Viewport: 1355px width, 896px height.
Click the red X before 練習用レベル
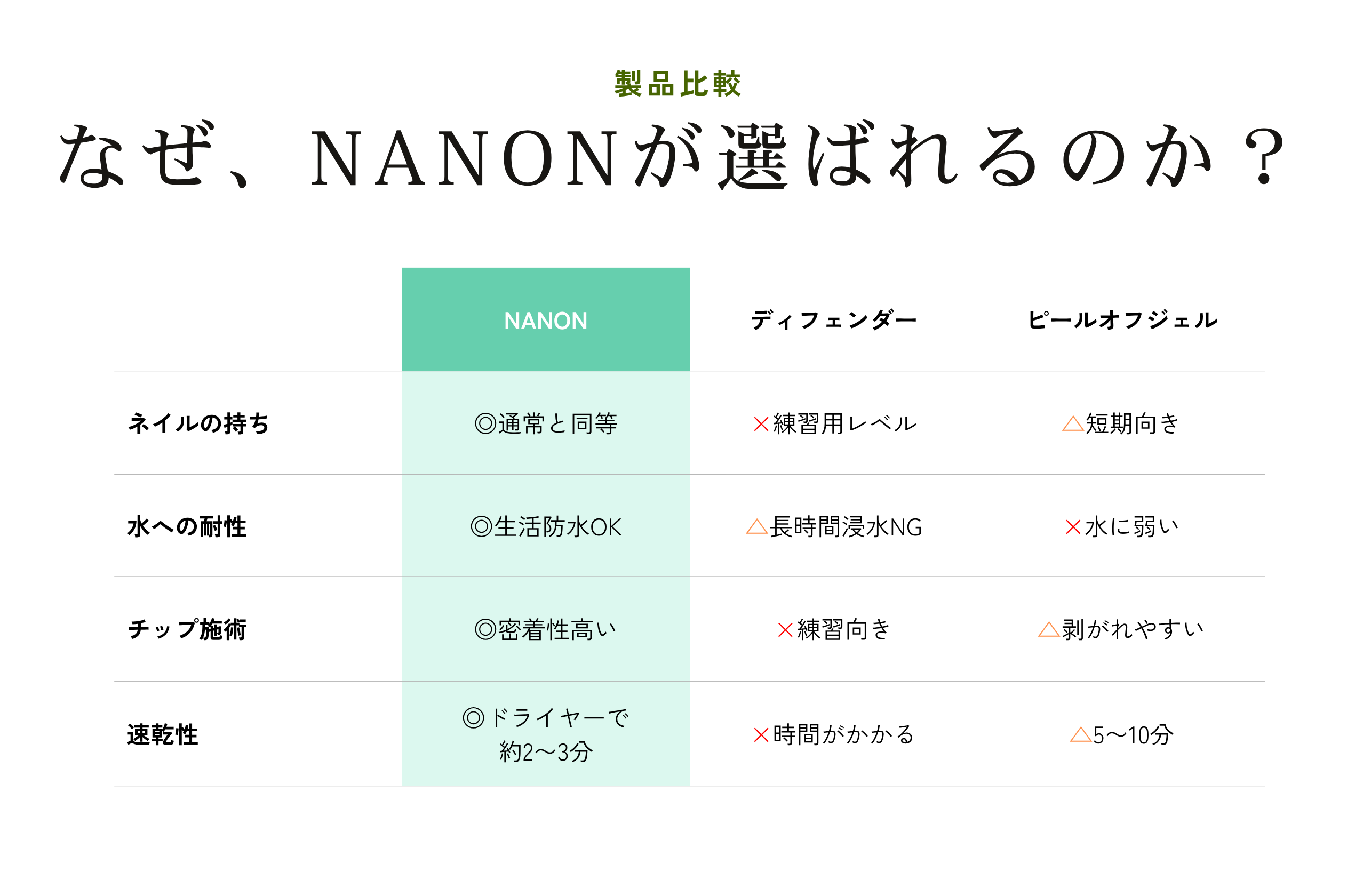pos(761,424)
